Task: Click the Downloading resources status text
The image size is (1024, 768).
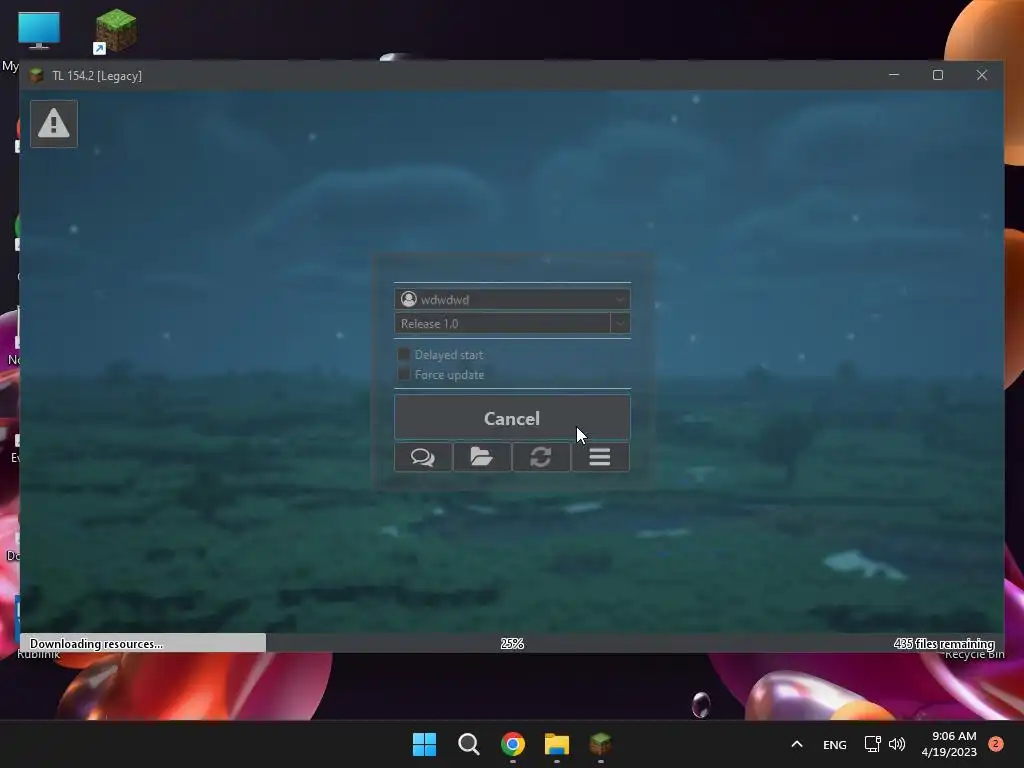Action: tap(96, 644)
